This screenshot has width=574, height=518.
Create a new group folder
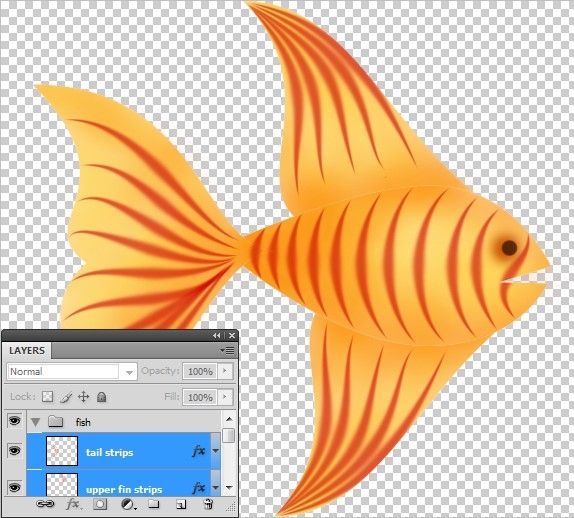(154, 504)
